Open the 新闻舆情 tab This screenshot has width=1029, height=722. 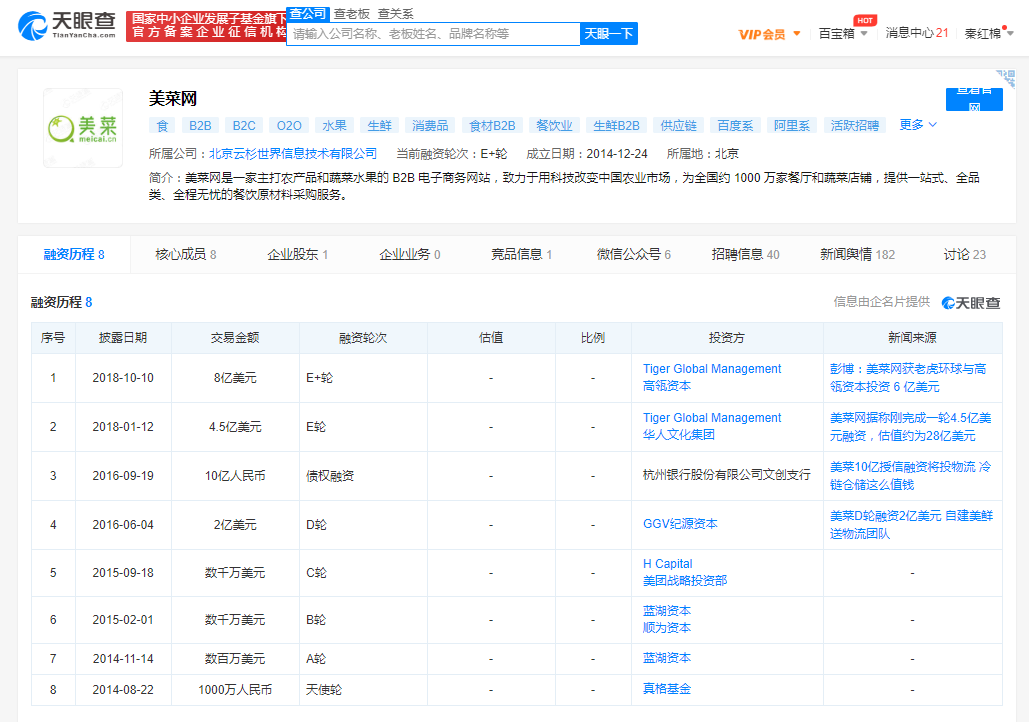[x=858, y=255]
